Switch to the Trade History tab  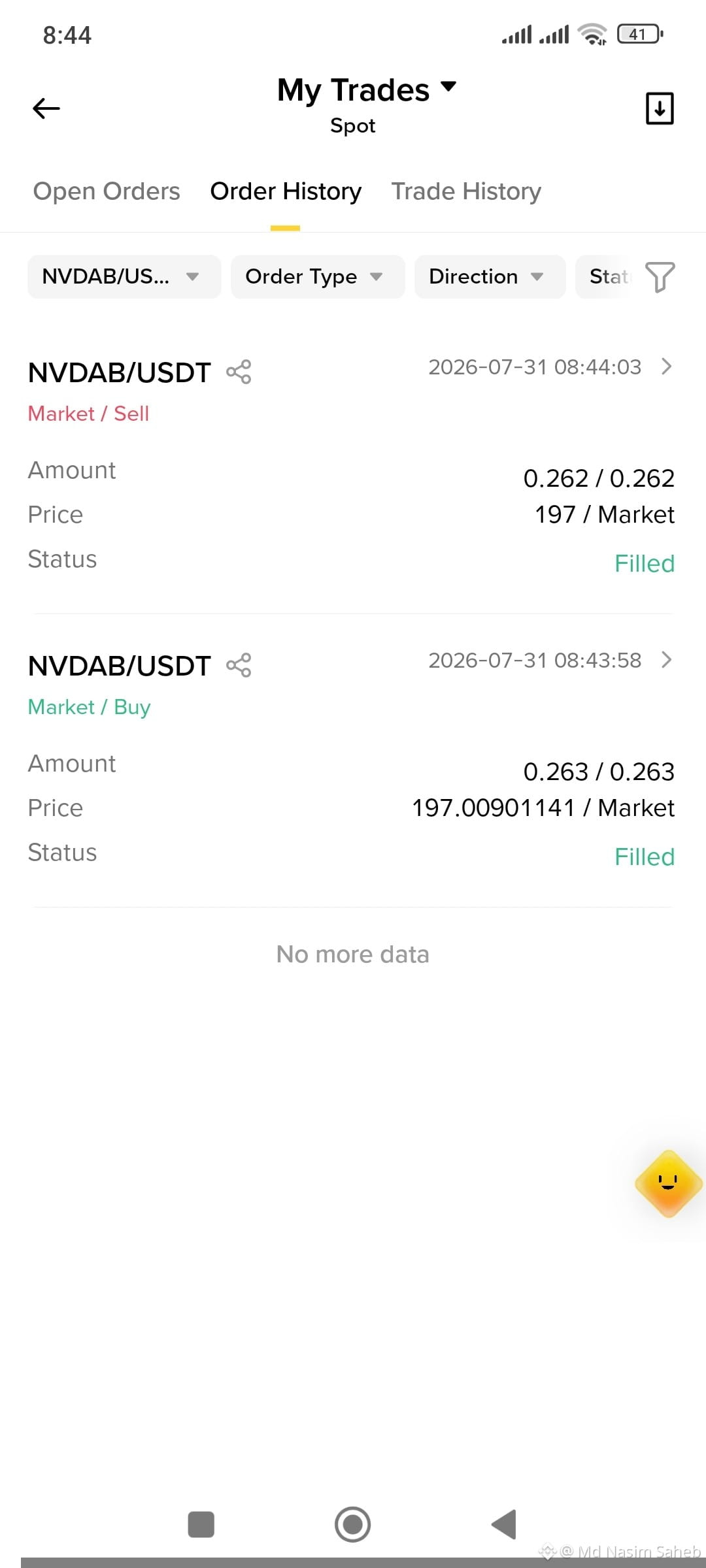(x=466, y=191)
